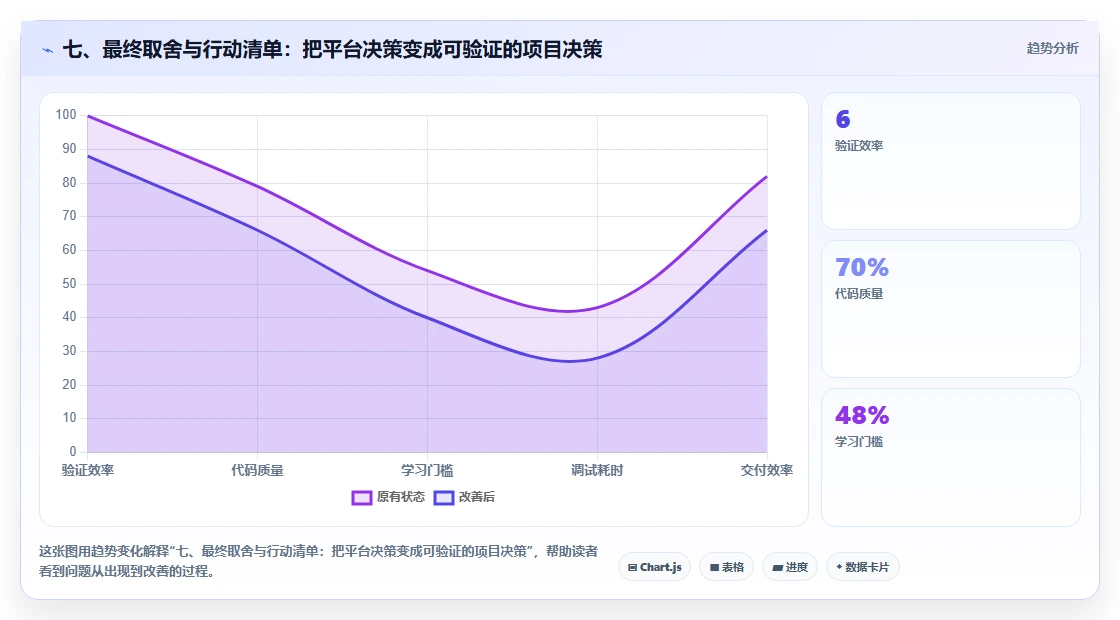Click the 100 y-axis tick label

[x=66, y=115]
